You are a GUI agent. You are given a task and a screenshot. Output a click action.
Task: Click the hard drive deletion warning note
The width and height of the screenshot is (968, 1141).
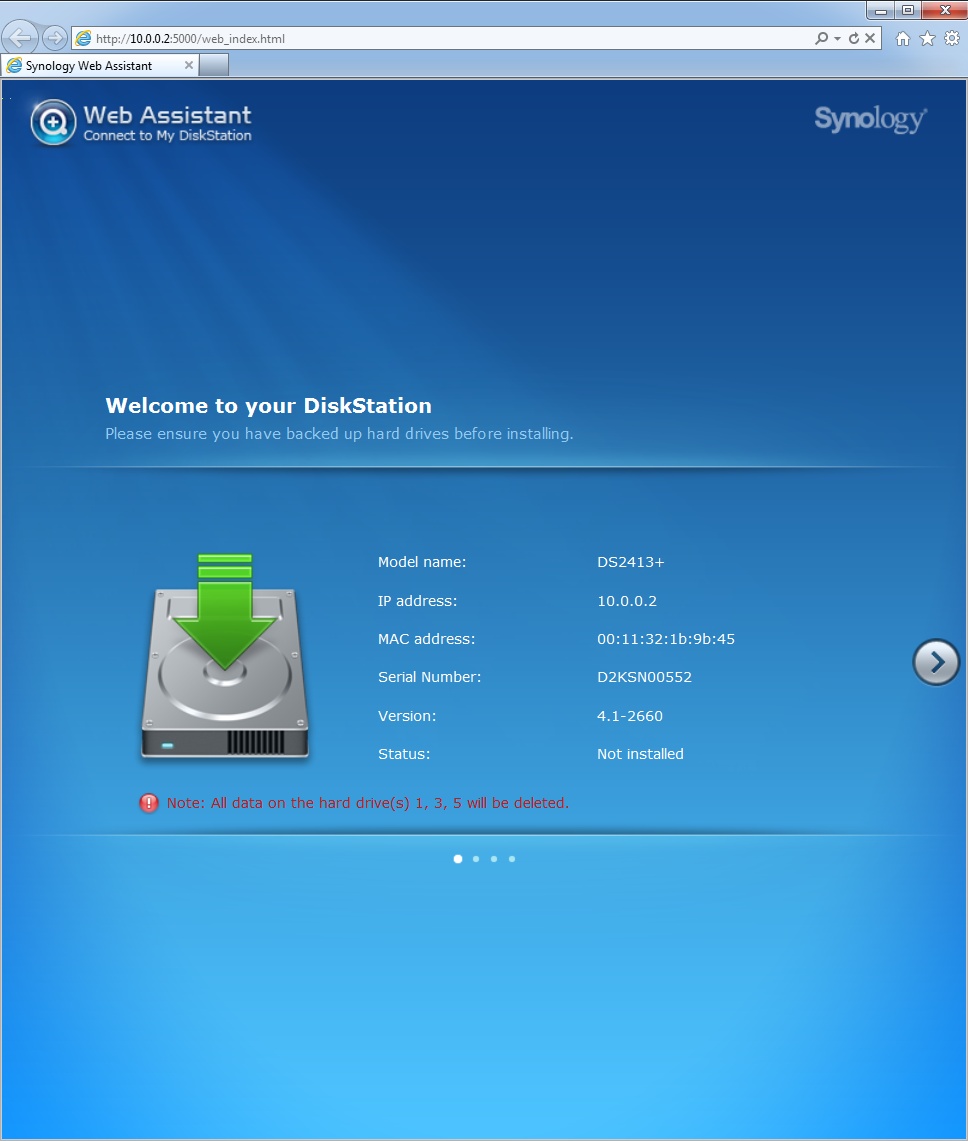368,803
